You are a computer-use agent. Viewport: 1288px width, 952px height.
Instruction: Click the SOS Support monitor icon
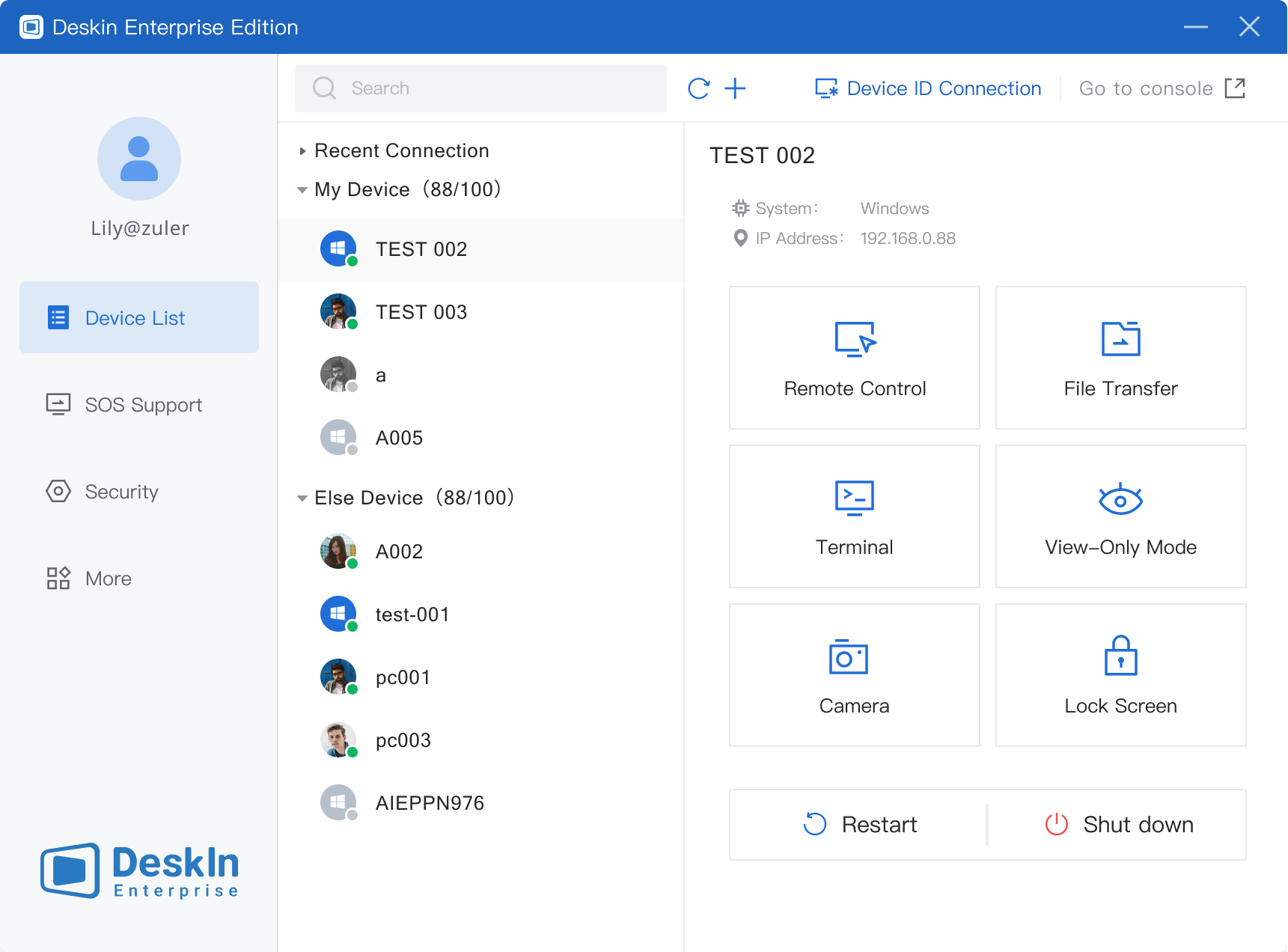click(58, 404)
